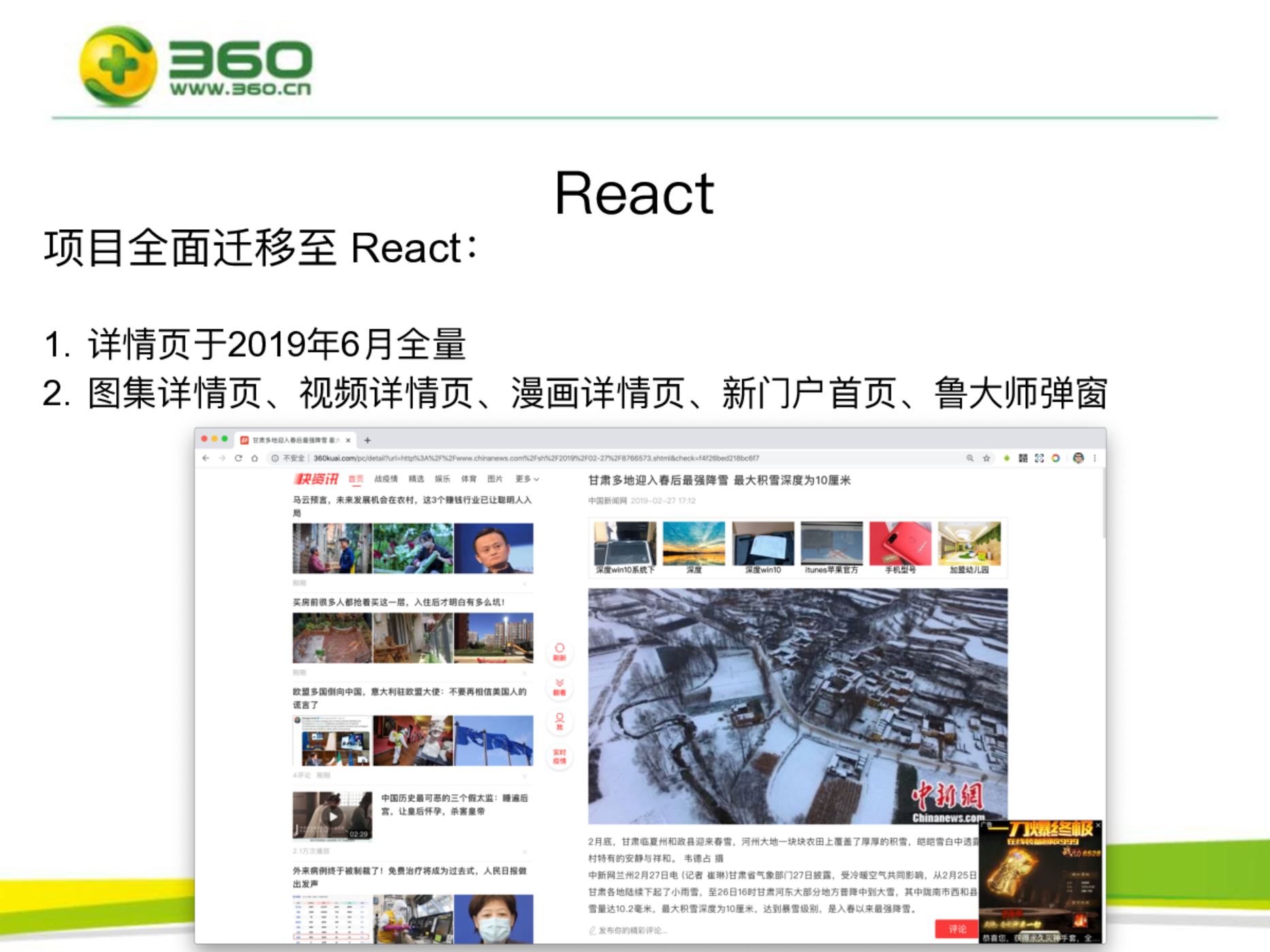This screenshot has height=952, width=1270.
Task: Click the 实时疫情 floating button
Action: point(559,756)
